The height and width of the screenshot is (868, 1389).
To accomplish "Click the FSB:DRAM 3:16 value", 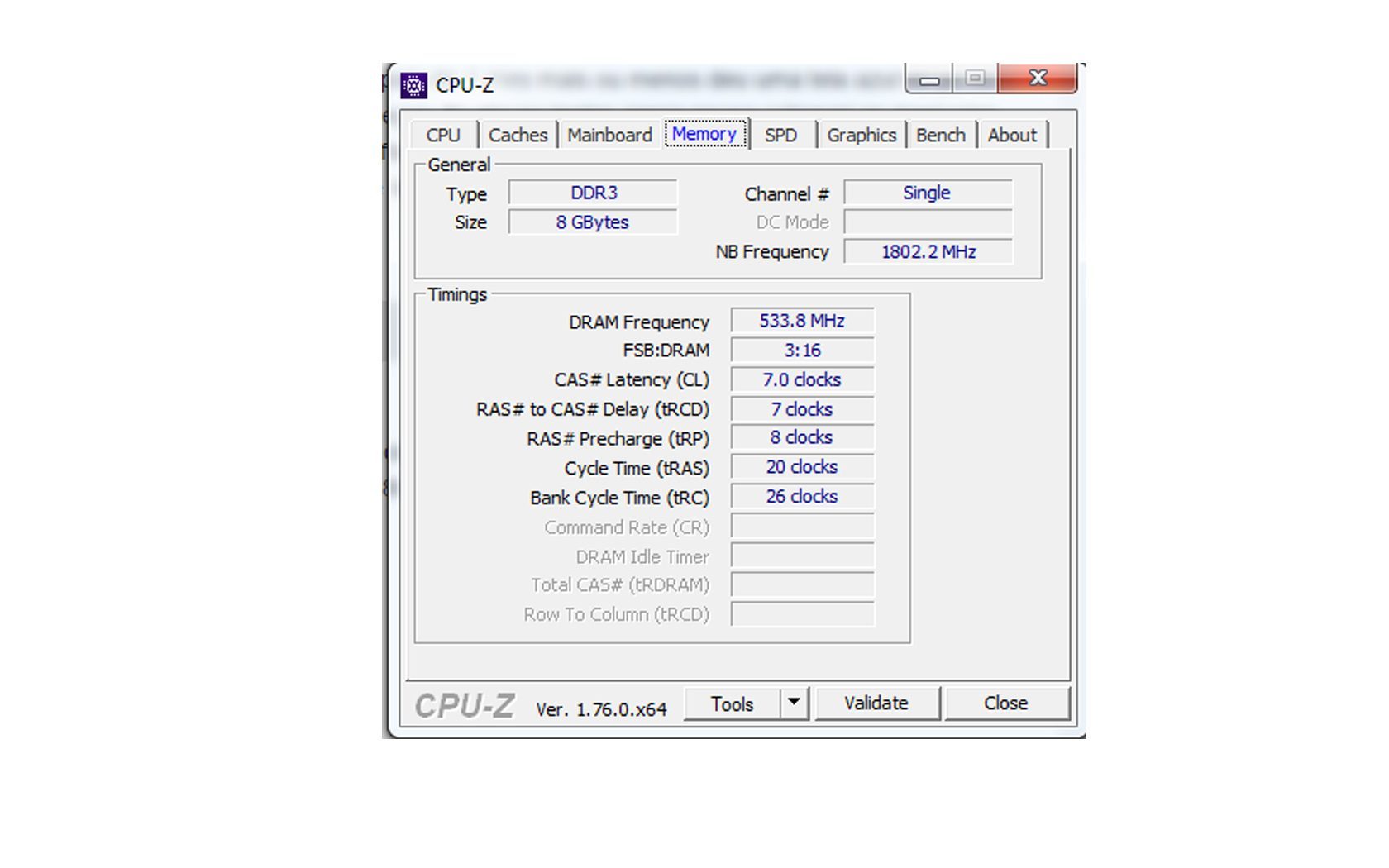I will point(802,351).
